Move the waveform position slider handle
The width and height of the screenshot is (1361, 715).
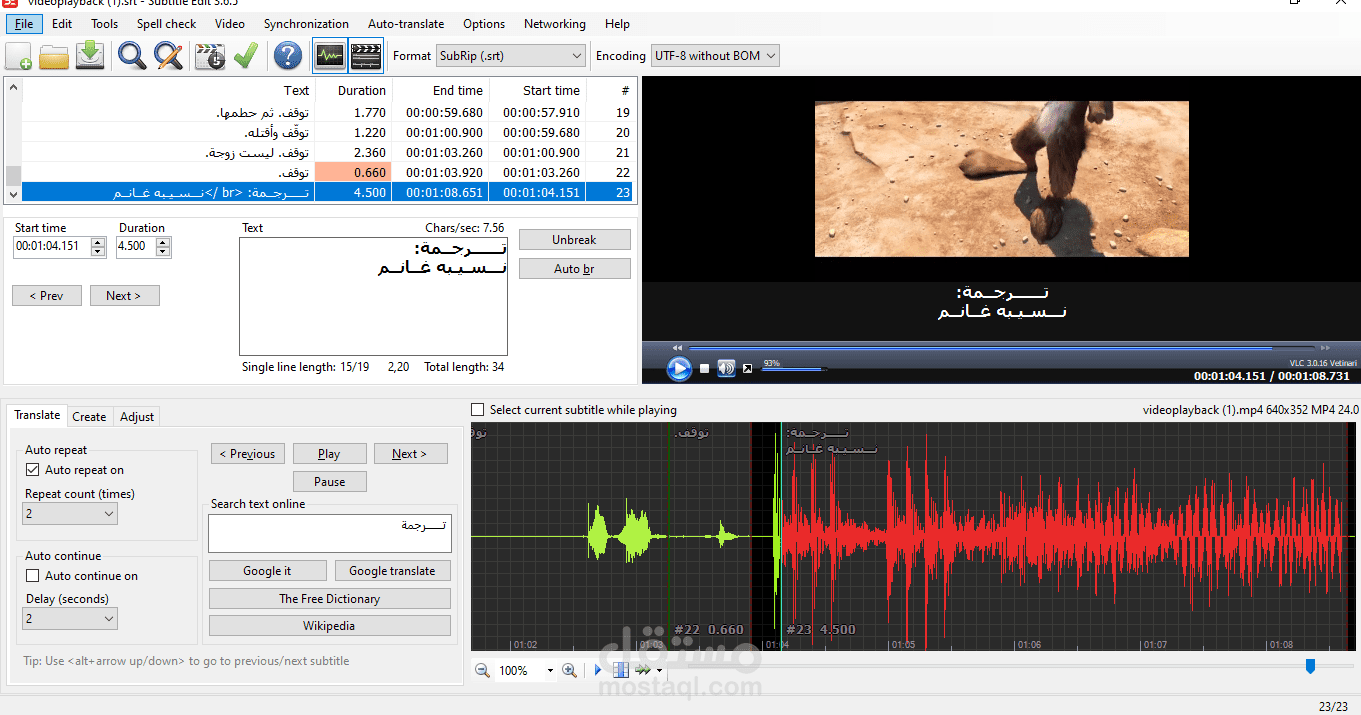pyautogui.click(x=1310, y=666)
